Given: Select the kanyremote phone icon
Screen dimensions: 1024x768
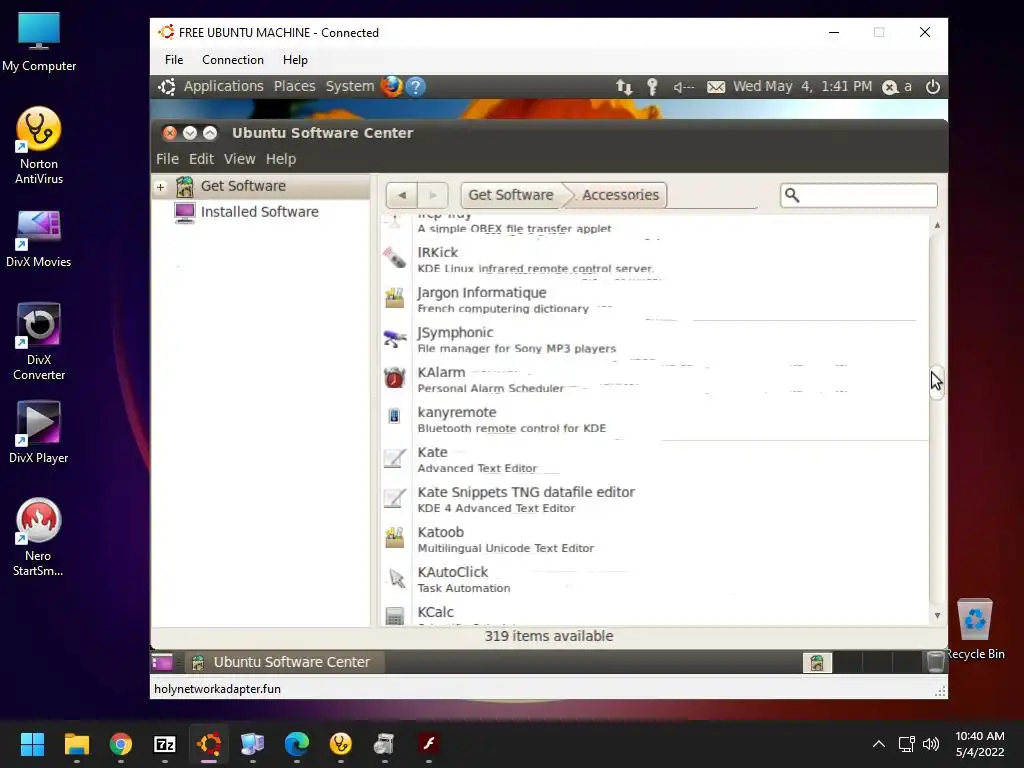Looking at the screenshot, I should pyautogui.click(x=394, y=416).
